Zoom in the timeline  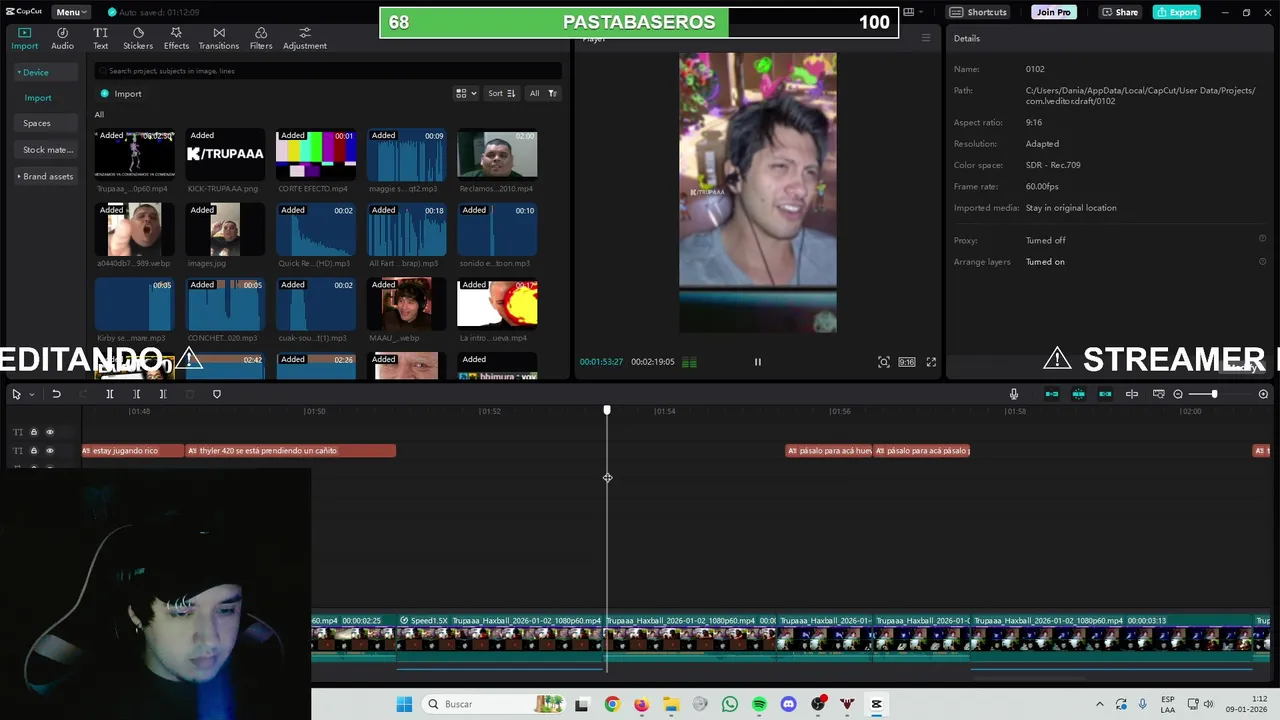[1263, 394]
